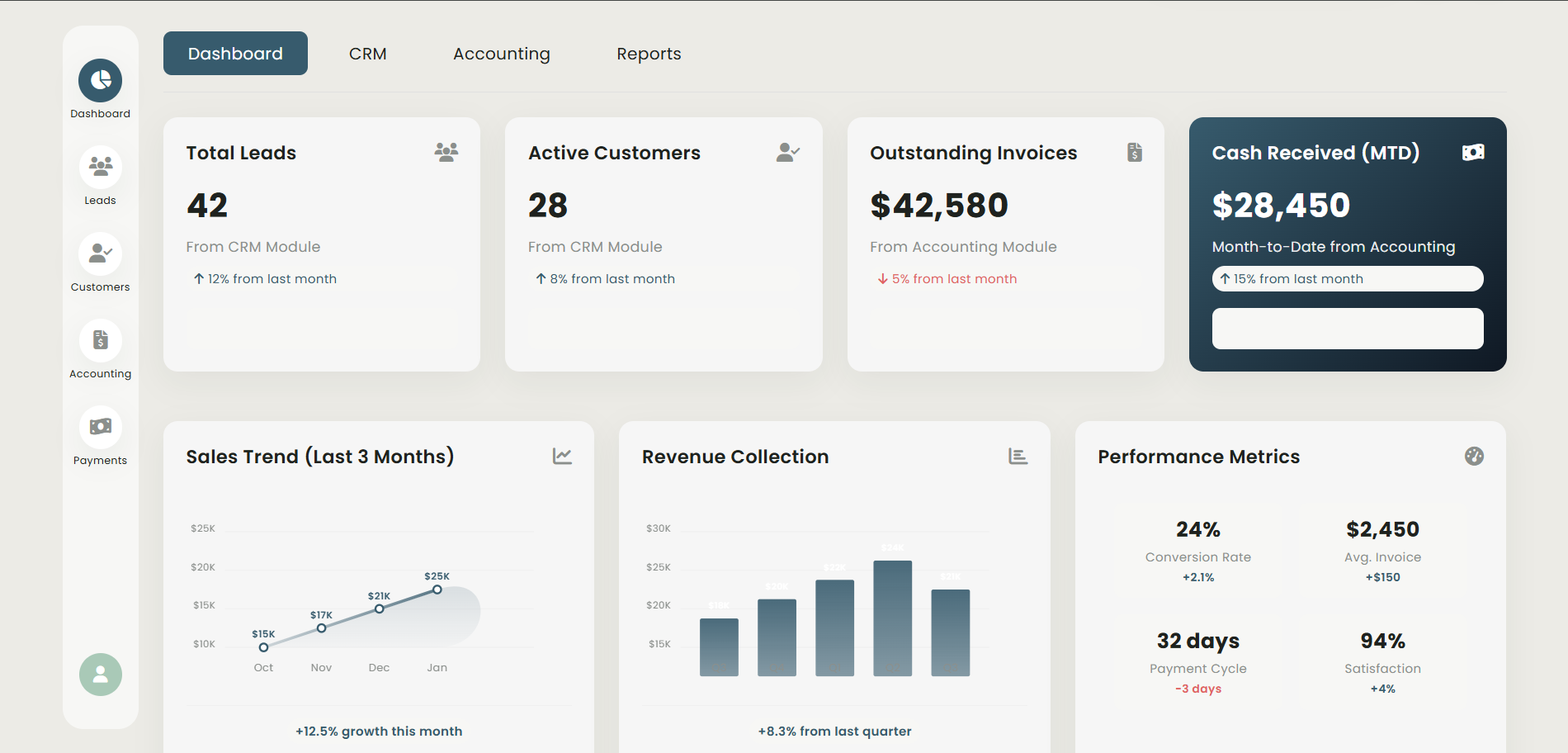Click the 15% from last month badge
This screenshot has height=753, width=1568.
pos(1347,278)
